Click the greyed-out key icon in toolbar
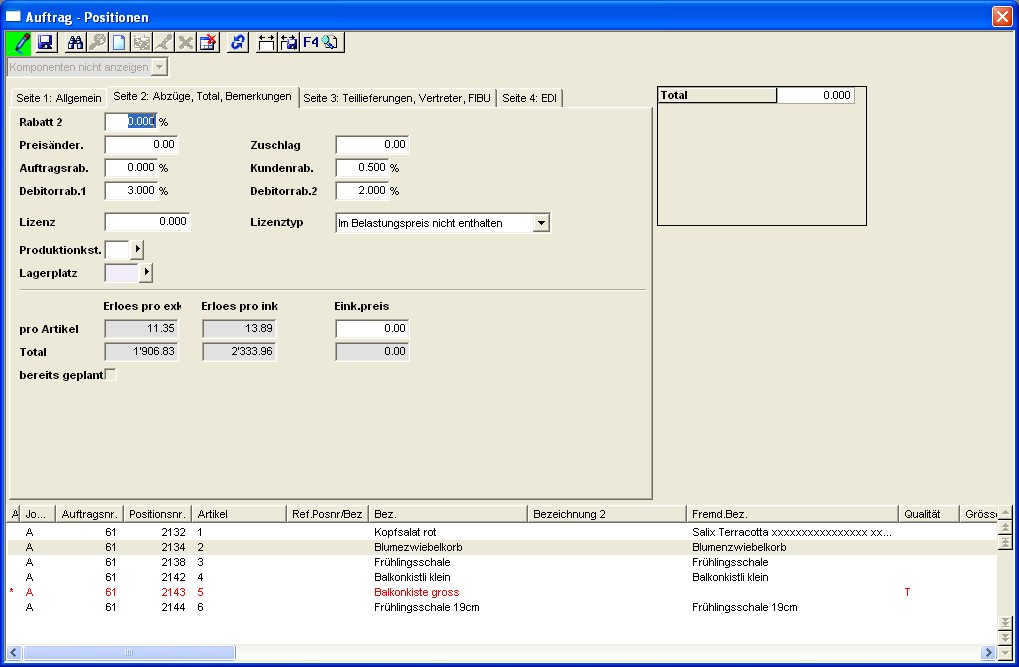This screenshot has width=1019, height=667. tap(97, 43)
